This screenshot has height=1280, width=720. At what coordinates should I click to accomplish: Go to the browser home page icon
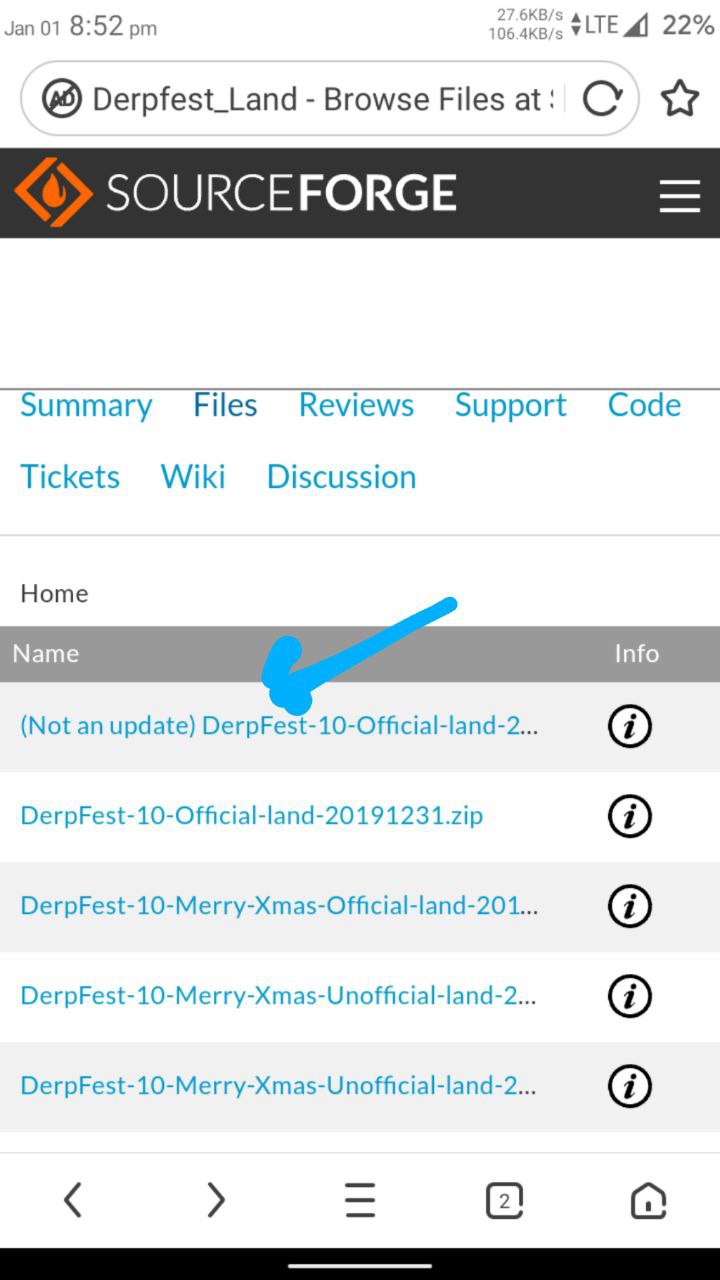(648, 1200)
